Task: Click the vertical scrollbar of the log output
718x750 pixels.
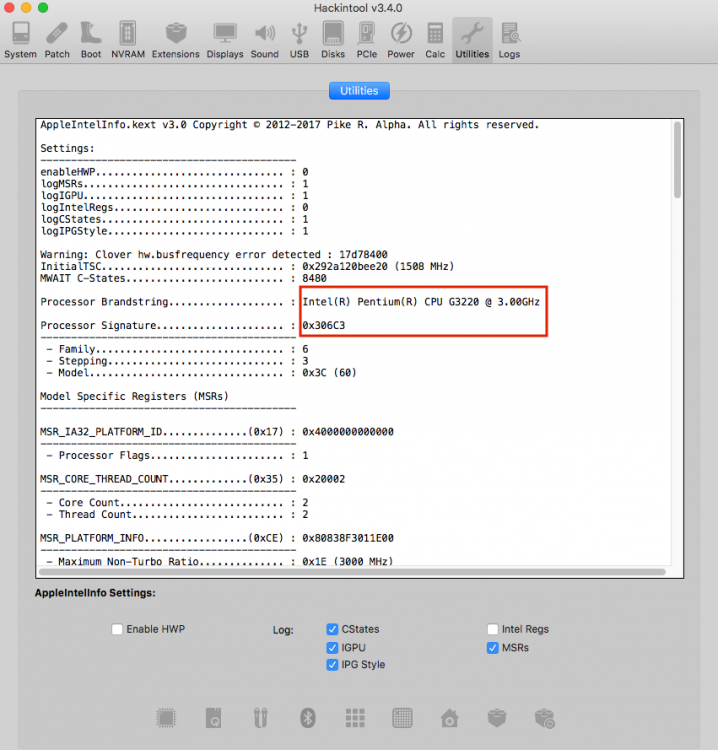Action: 677,160
